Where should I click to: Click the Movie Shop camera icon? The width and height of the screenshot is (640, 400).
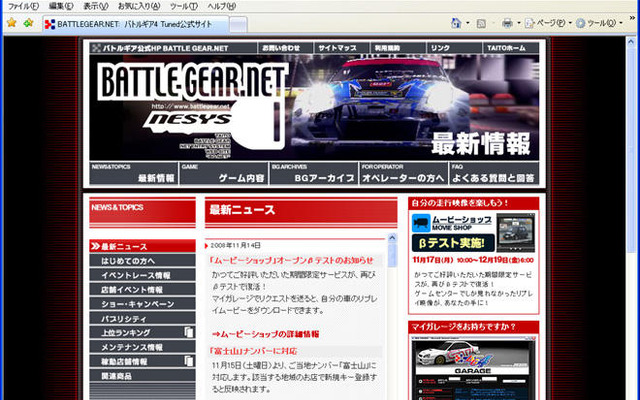[x=421, y=223]
